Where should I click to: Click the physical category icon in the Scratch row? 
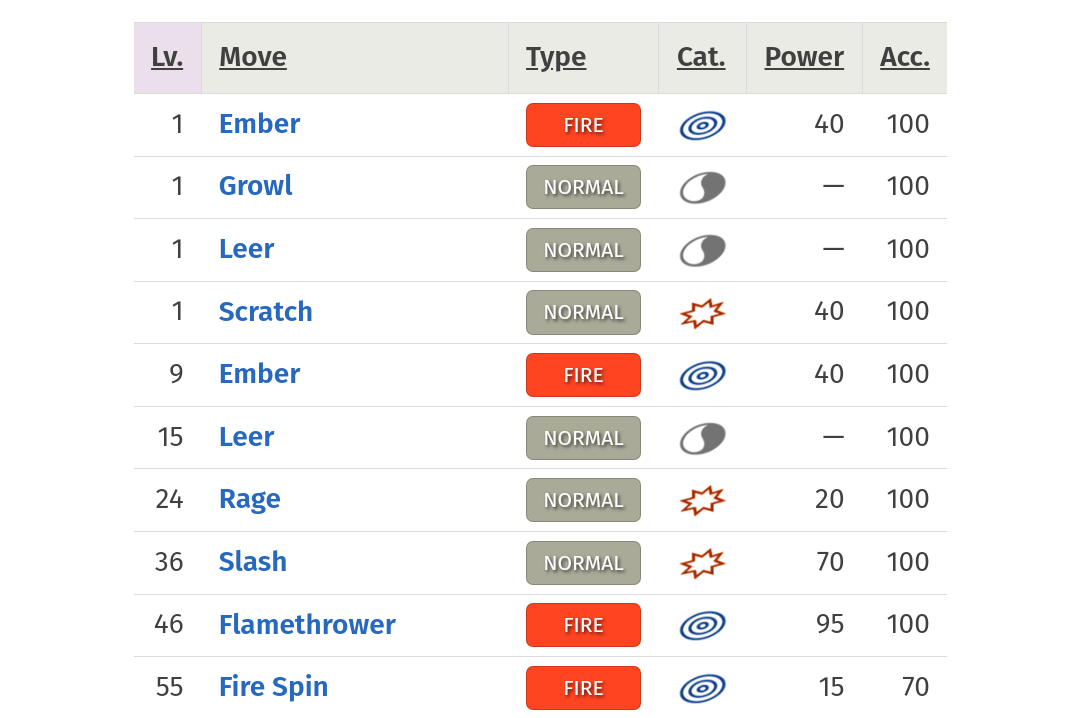pos(702,313)
